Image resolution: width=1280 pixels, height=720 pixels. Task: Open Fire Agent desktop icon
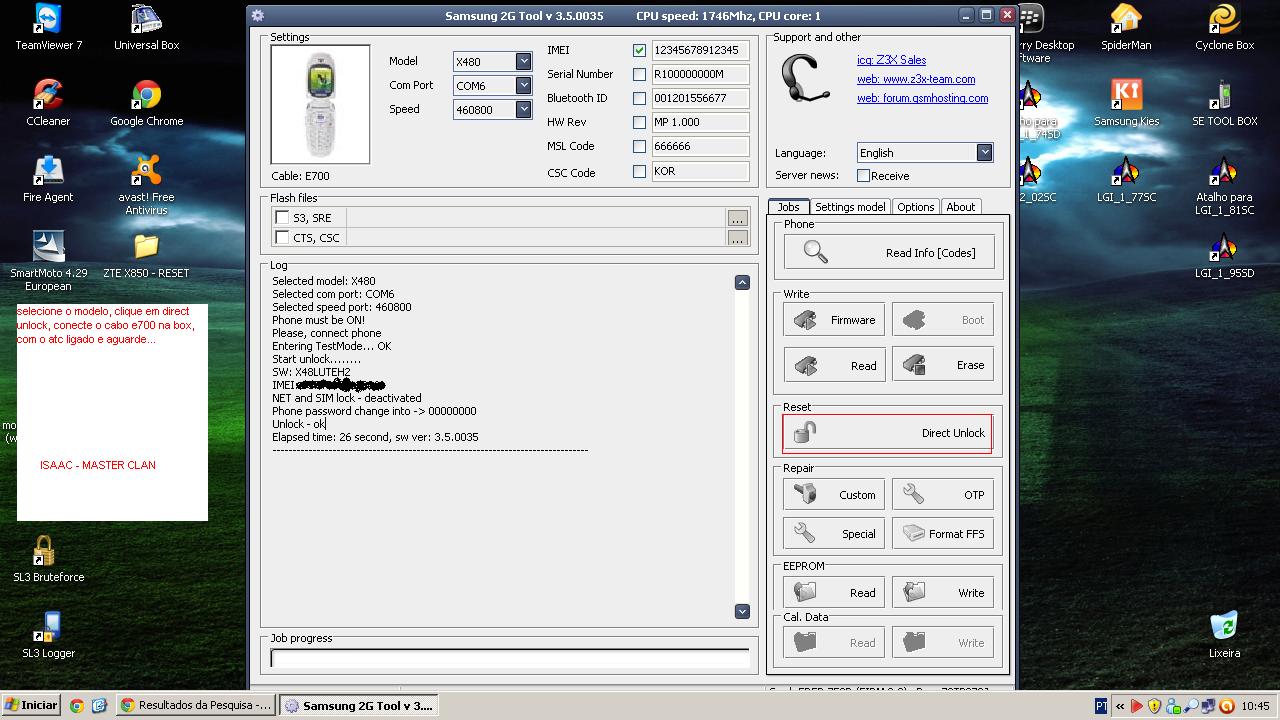click(48, 179)
